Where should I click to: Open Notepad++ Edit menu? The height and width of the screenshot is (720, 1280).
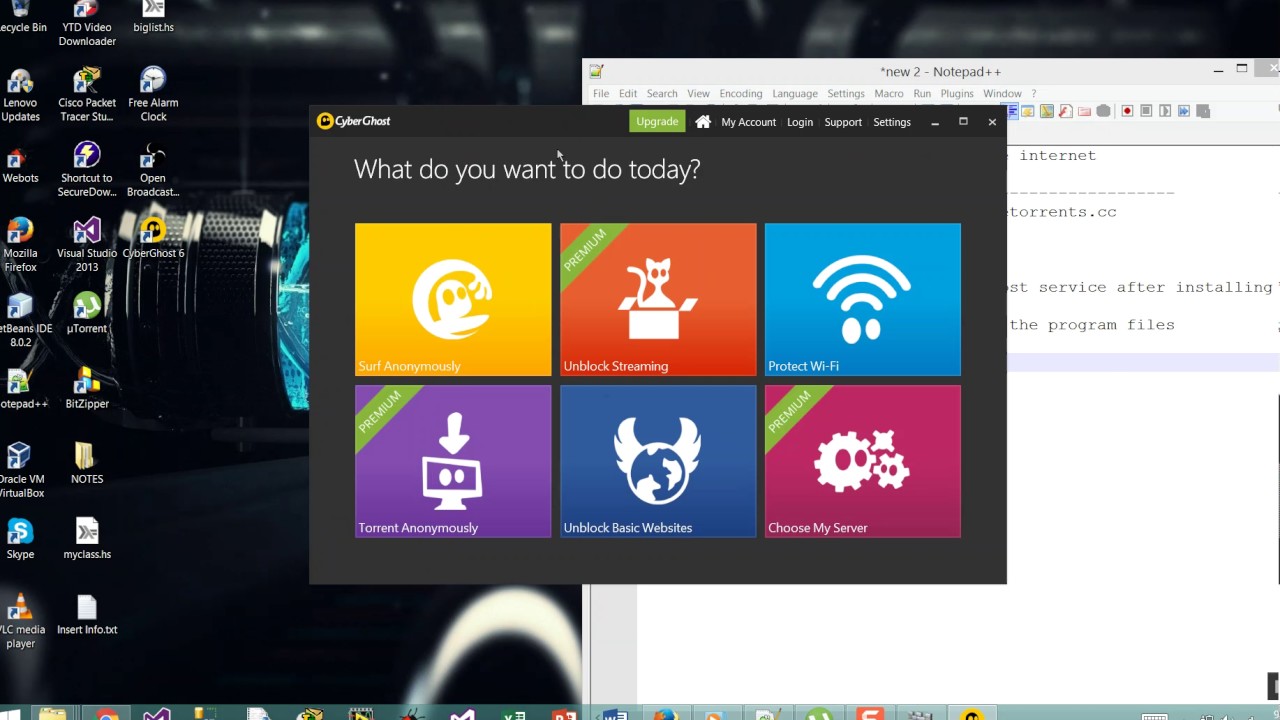pyautogui.click(x=628, y=93)
